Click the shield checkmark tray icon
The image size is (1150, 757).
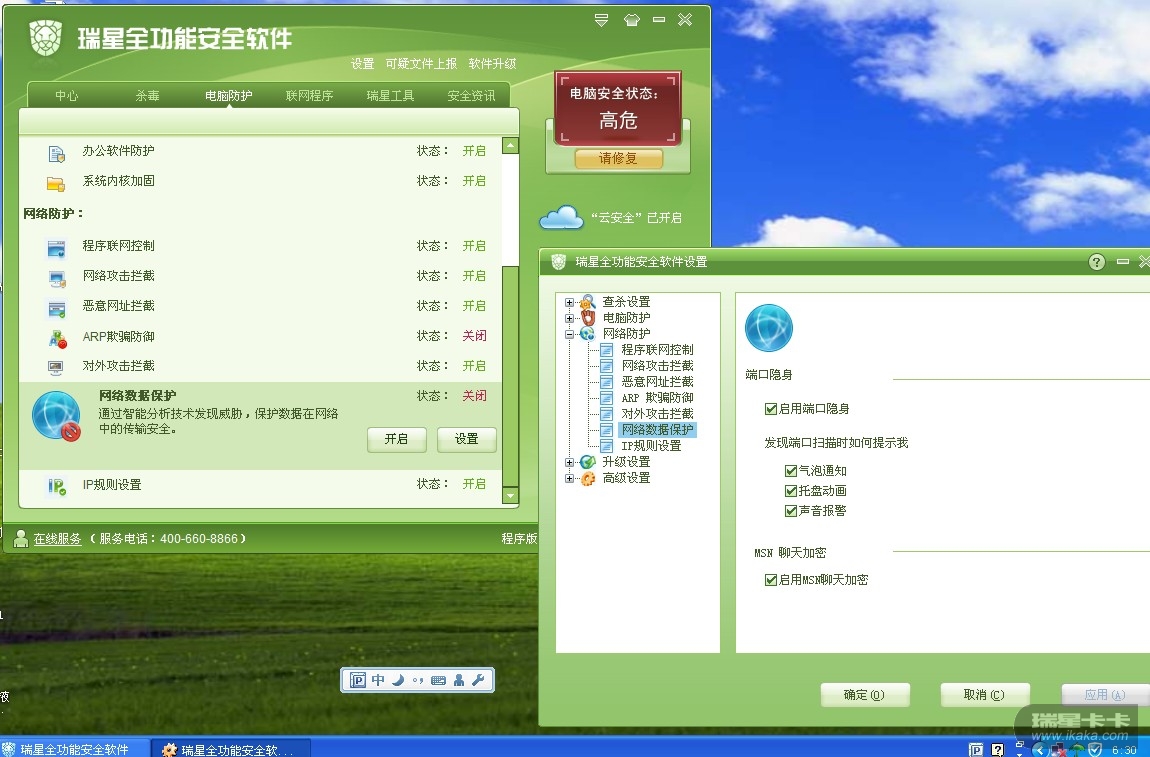tap(1095, 750)
